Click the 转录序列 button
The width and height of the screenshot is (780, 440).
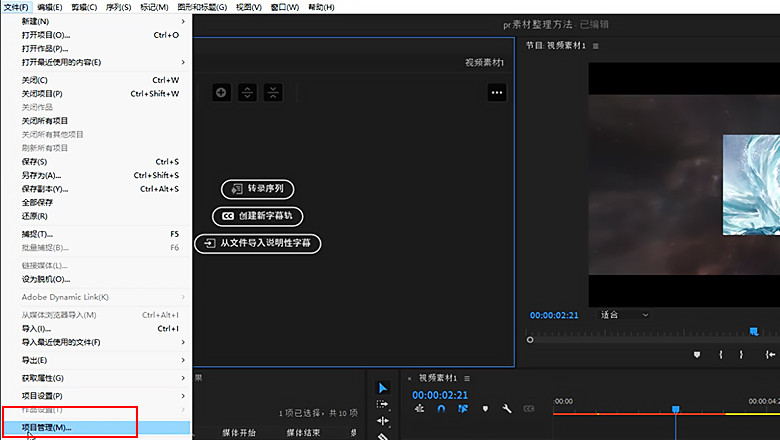(257, 188)
